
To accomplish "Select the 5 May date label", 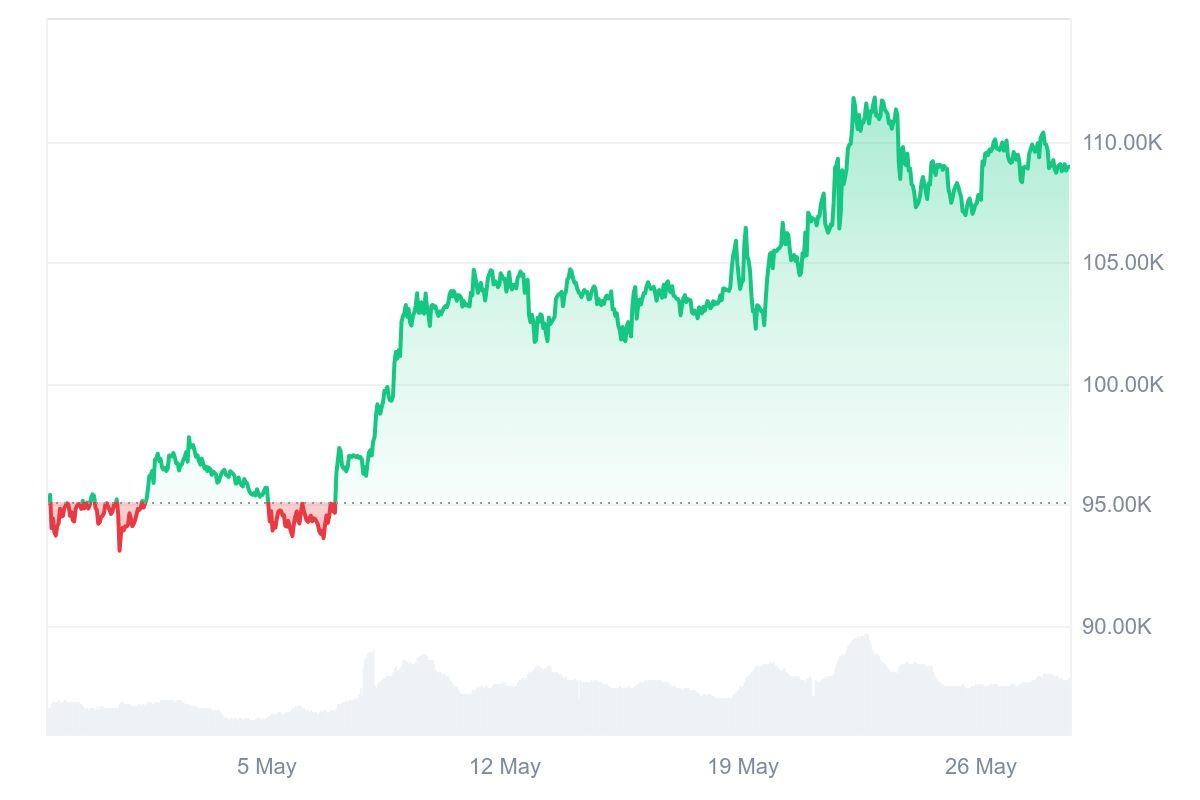I will 266,767.
